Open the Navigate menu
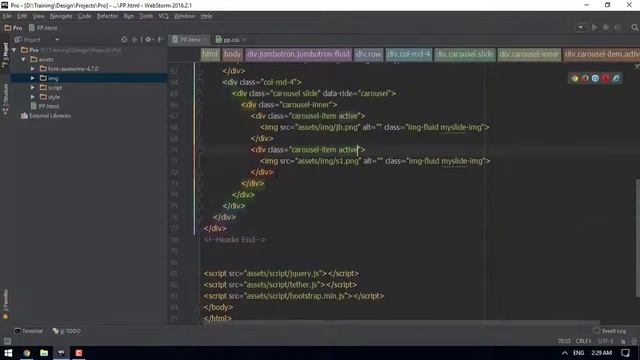 (61, 16)
